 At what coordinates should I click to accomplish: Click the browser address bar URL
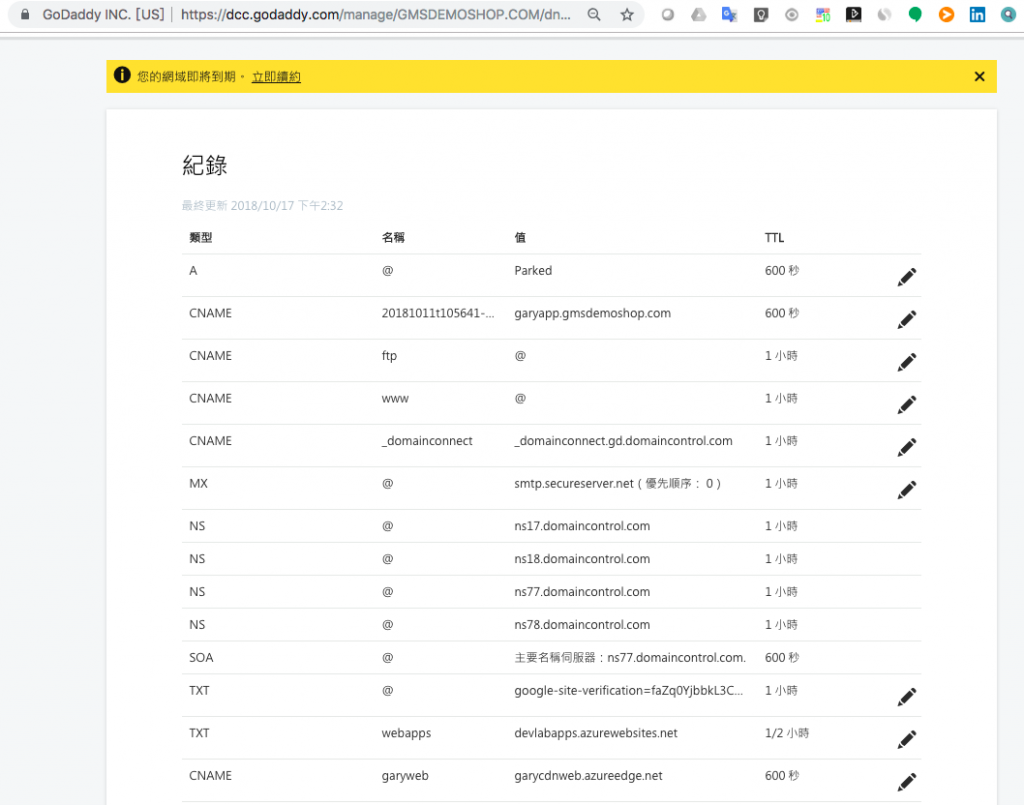[376, 14]
